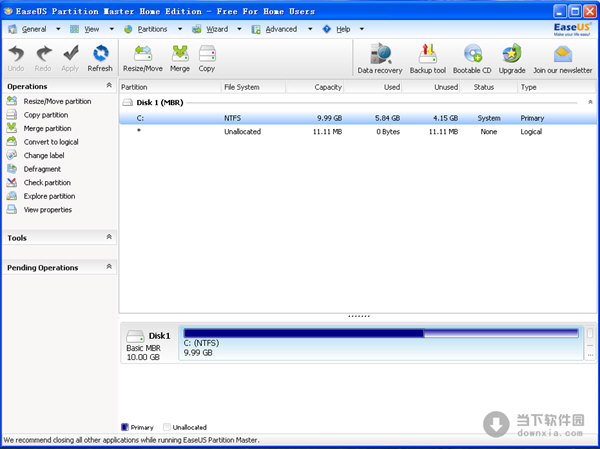This screenshot has height=449, width=600.
Task: Open Explore partition operation
Action: click(x=49, y=196)
